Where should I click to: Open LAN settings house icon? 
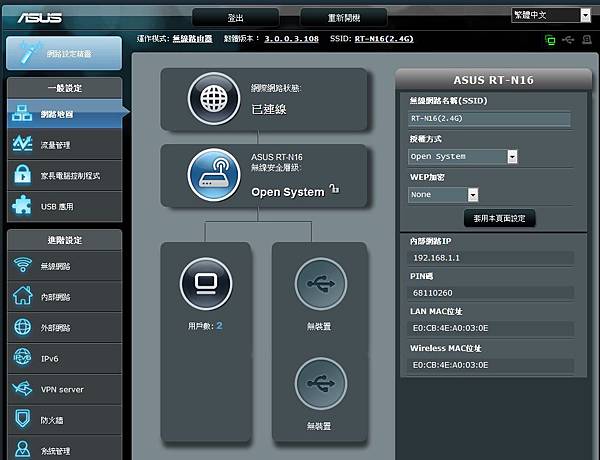[23, 295]
